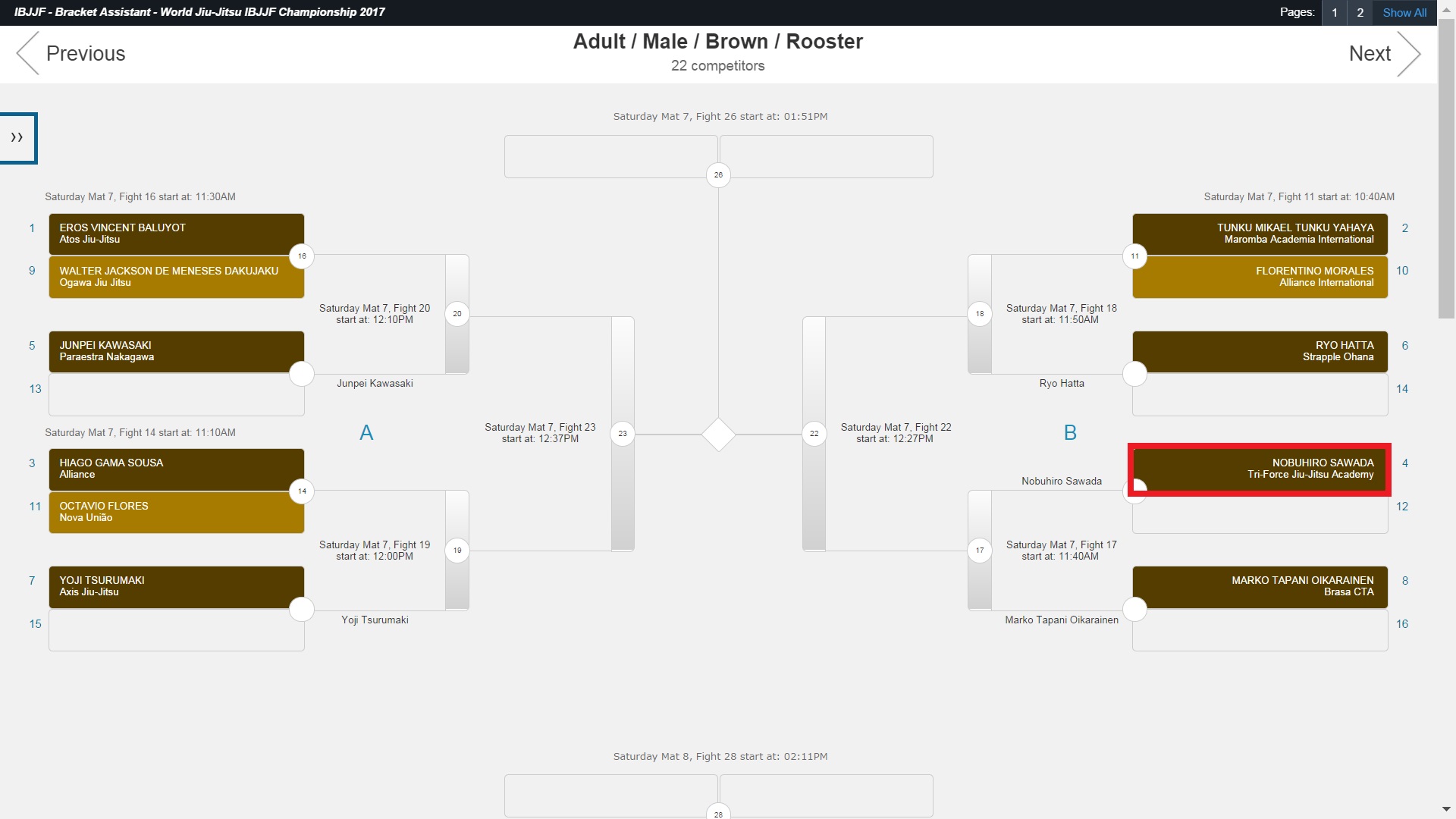Click the fight 26 final circle marker
1456x819 pixels.
coord(718,175)
